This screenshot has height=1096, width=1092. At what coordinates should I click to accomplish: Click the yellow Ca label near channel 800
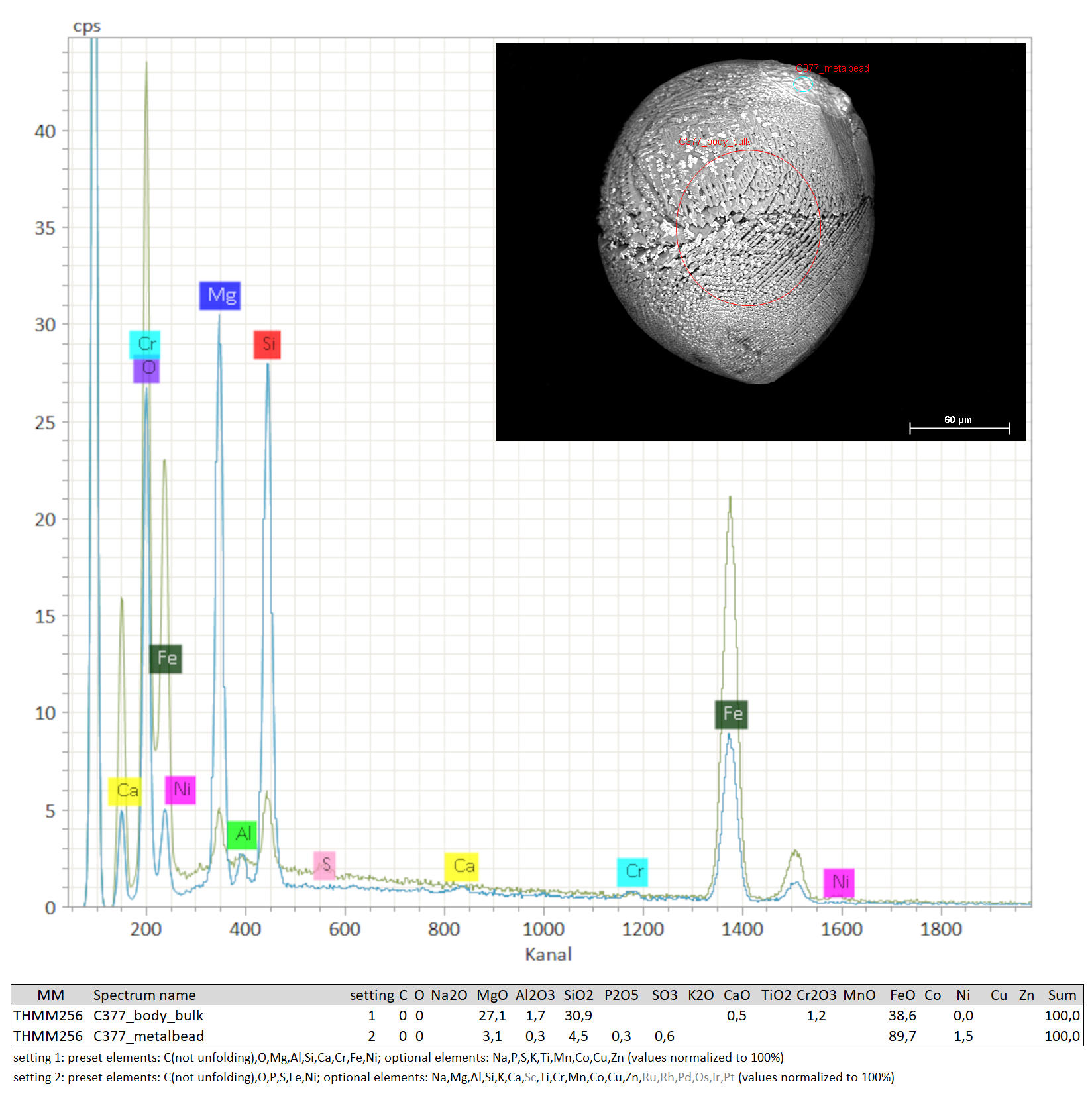pyautogui.click(x=462, y=867)
